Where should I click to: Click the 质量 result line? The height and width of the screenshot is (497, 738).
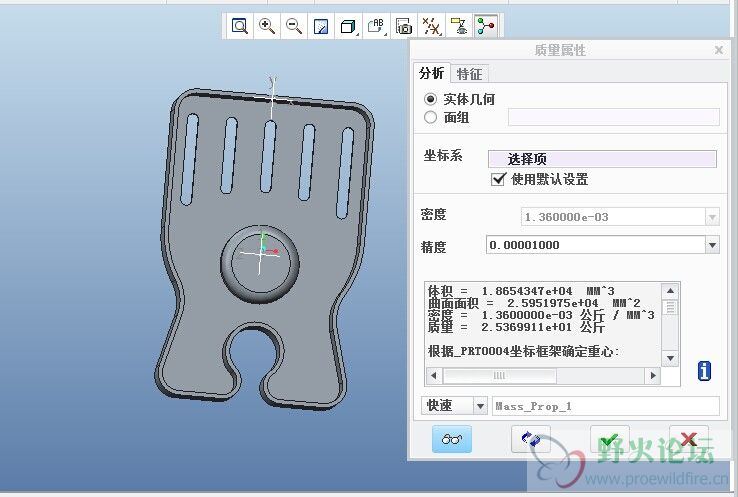pos(516,327)
